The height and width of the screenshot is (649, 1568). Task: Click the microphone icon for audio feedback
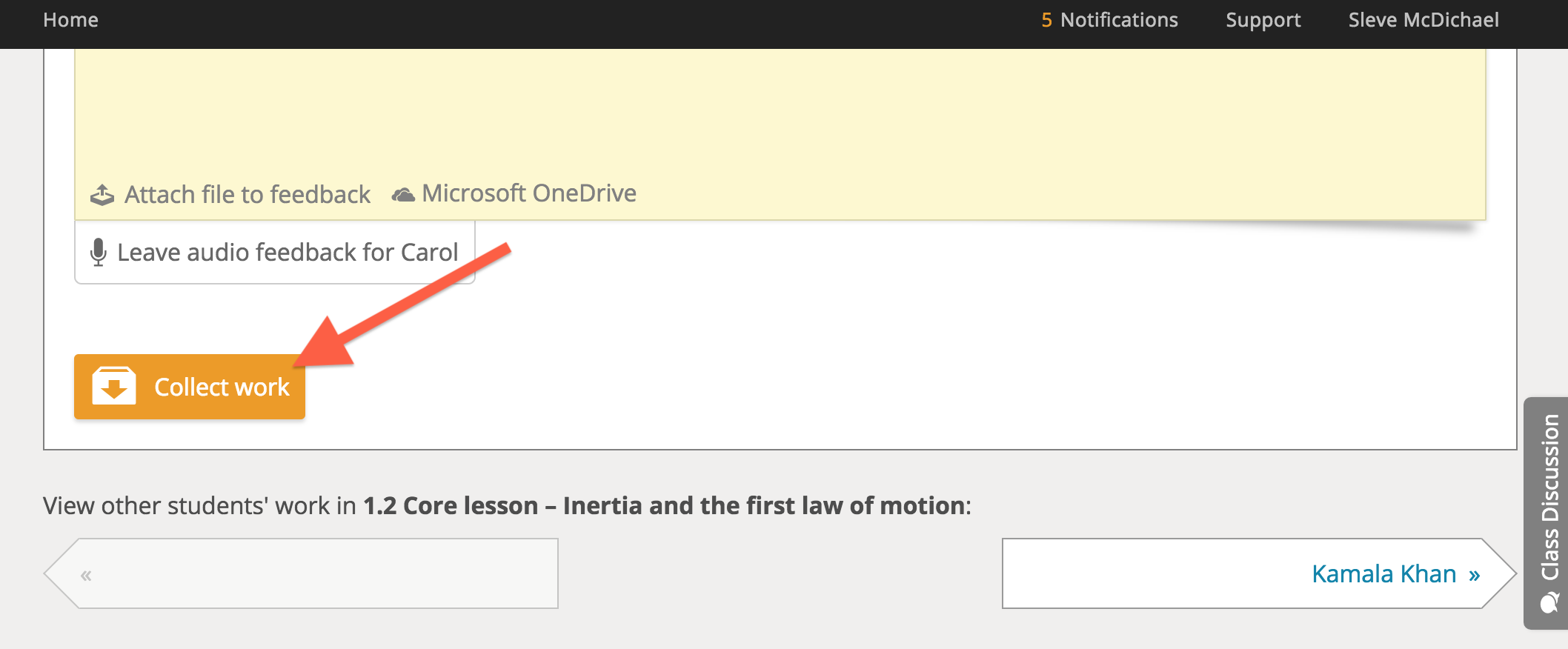point(98,253)
